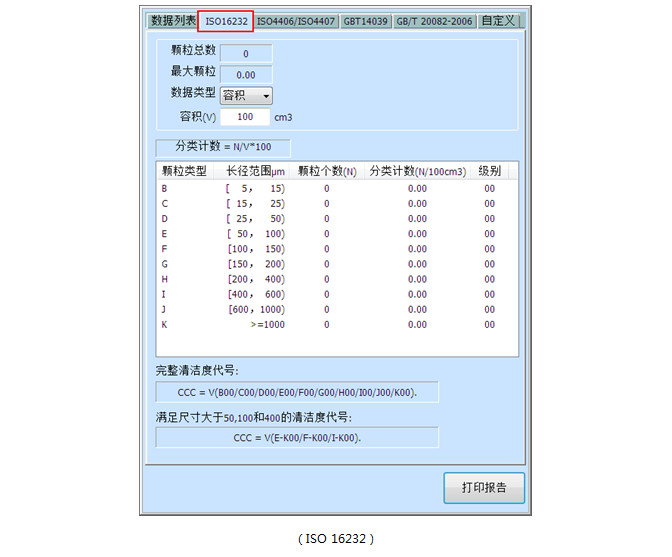Click the 最大颗粒 value field
672x557 pixels.
click(x=245, y=75)
